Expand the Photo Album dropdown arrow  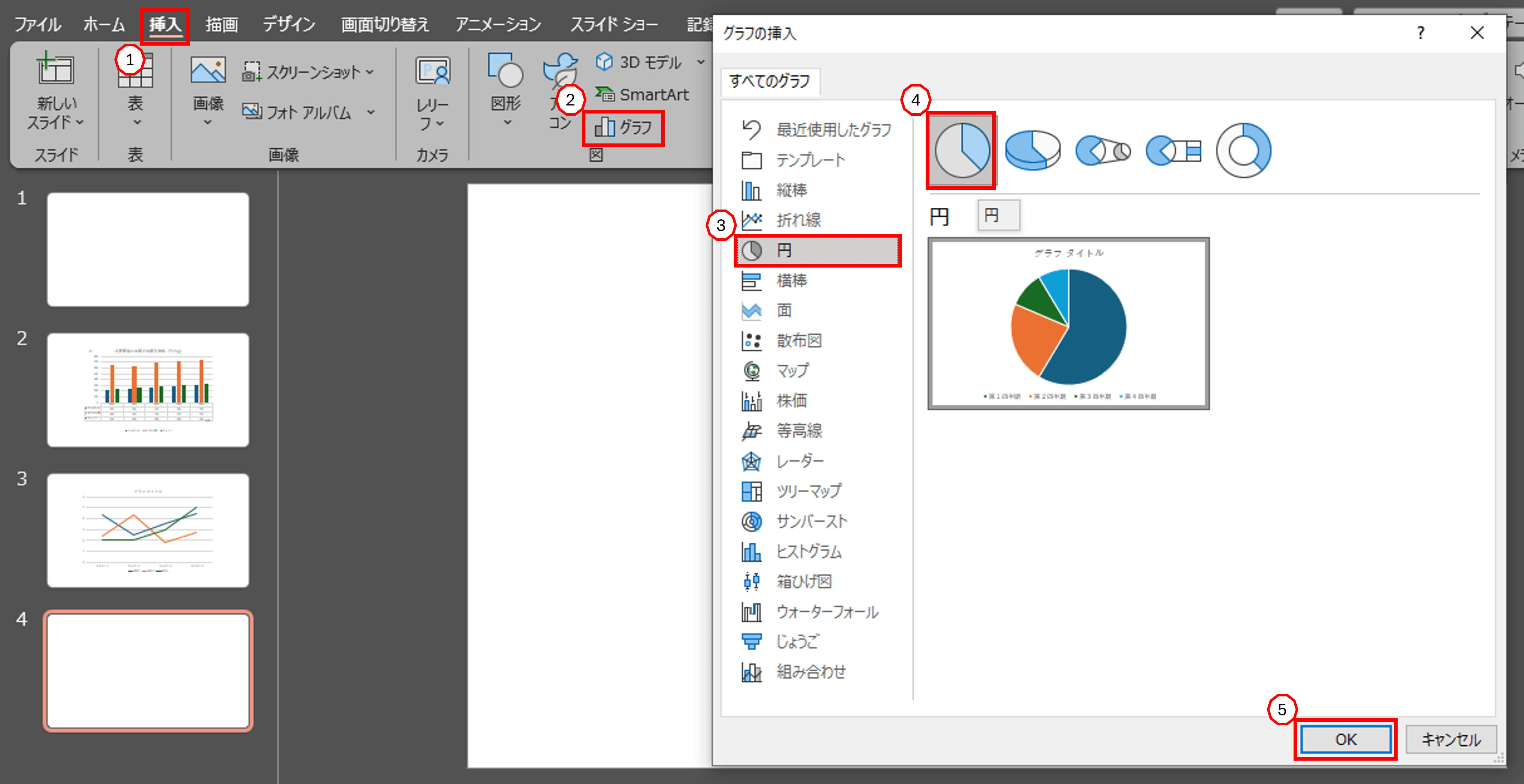coord(371,112)
